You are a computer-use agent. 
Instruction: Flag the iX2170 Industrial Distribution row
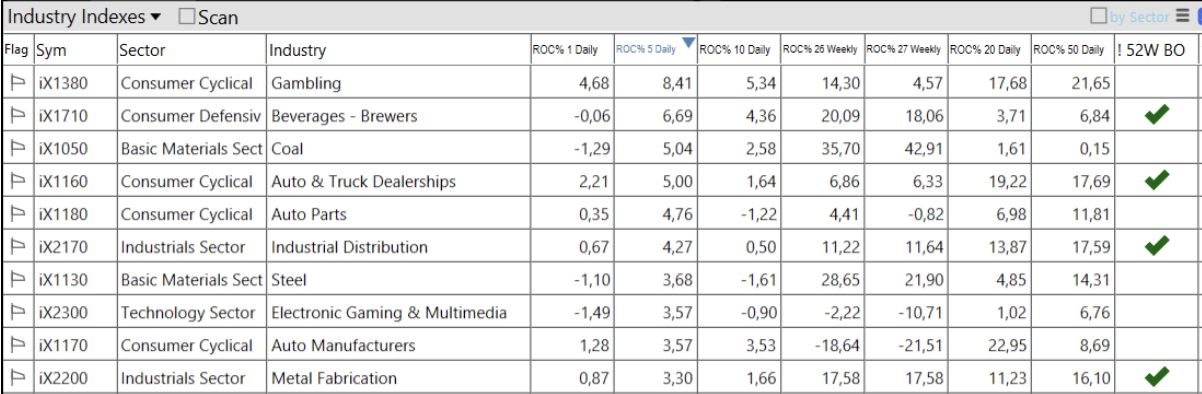point(16,247)
